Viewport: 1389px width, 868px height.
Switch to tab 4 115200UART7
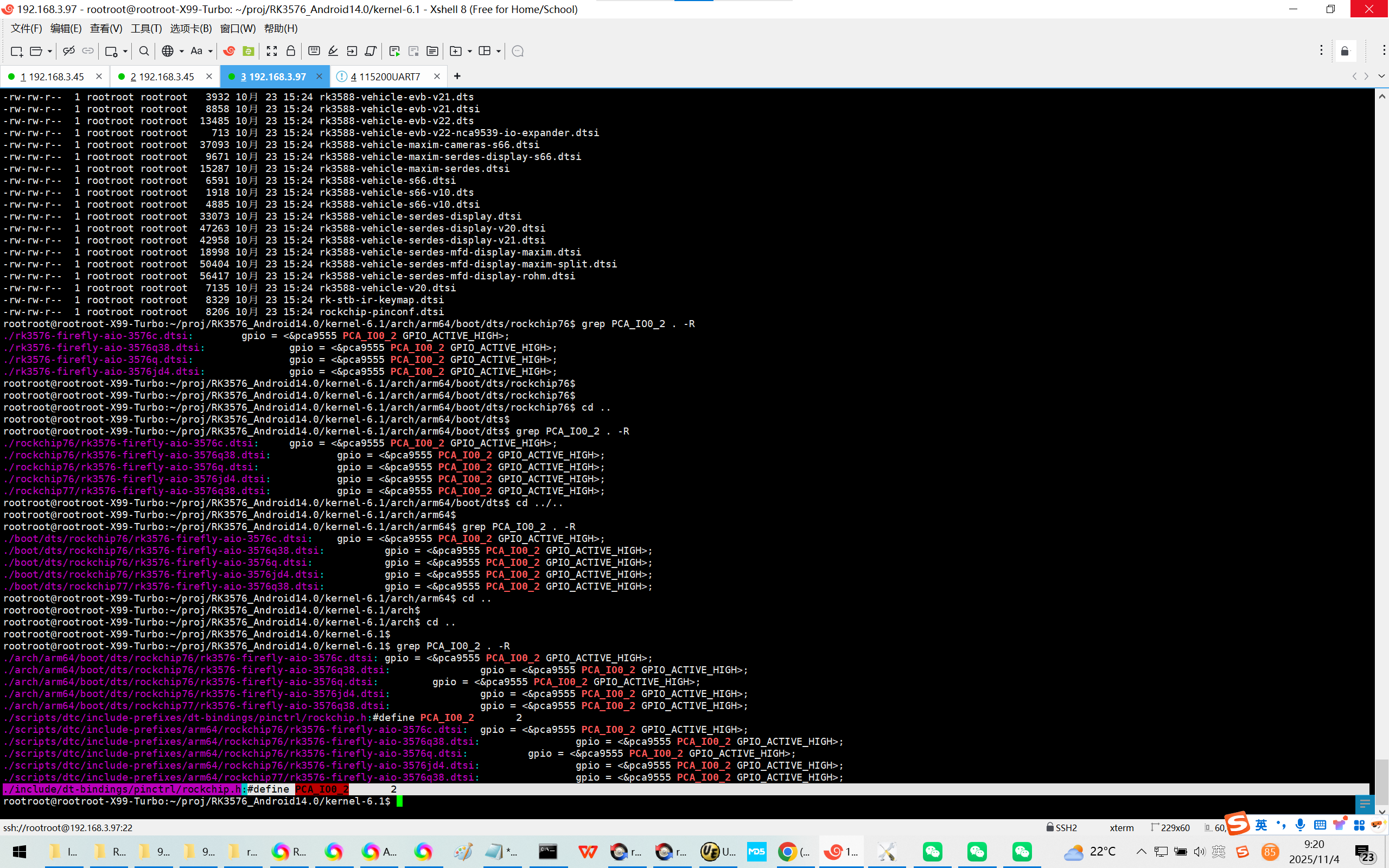tap(385, 76)
